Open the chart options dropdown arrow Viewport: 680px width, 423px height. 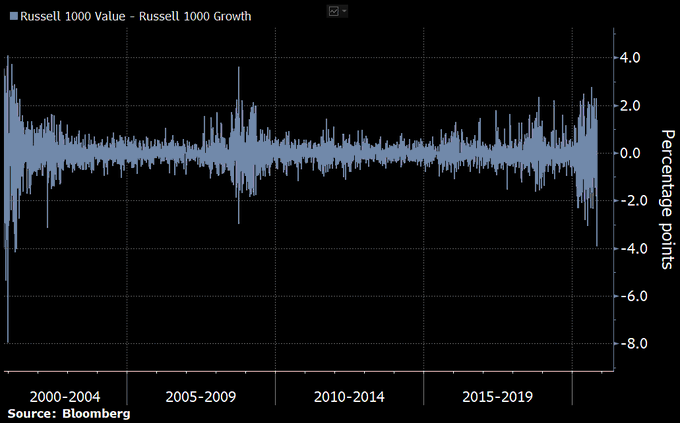click(x=344, y=11)
